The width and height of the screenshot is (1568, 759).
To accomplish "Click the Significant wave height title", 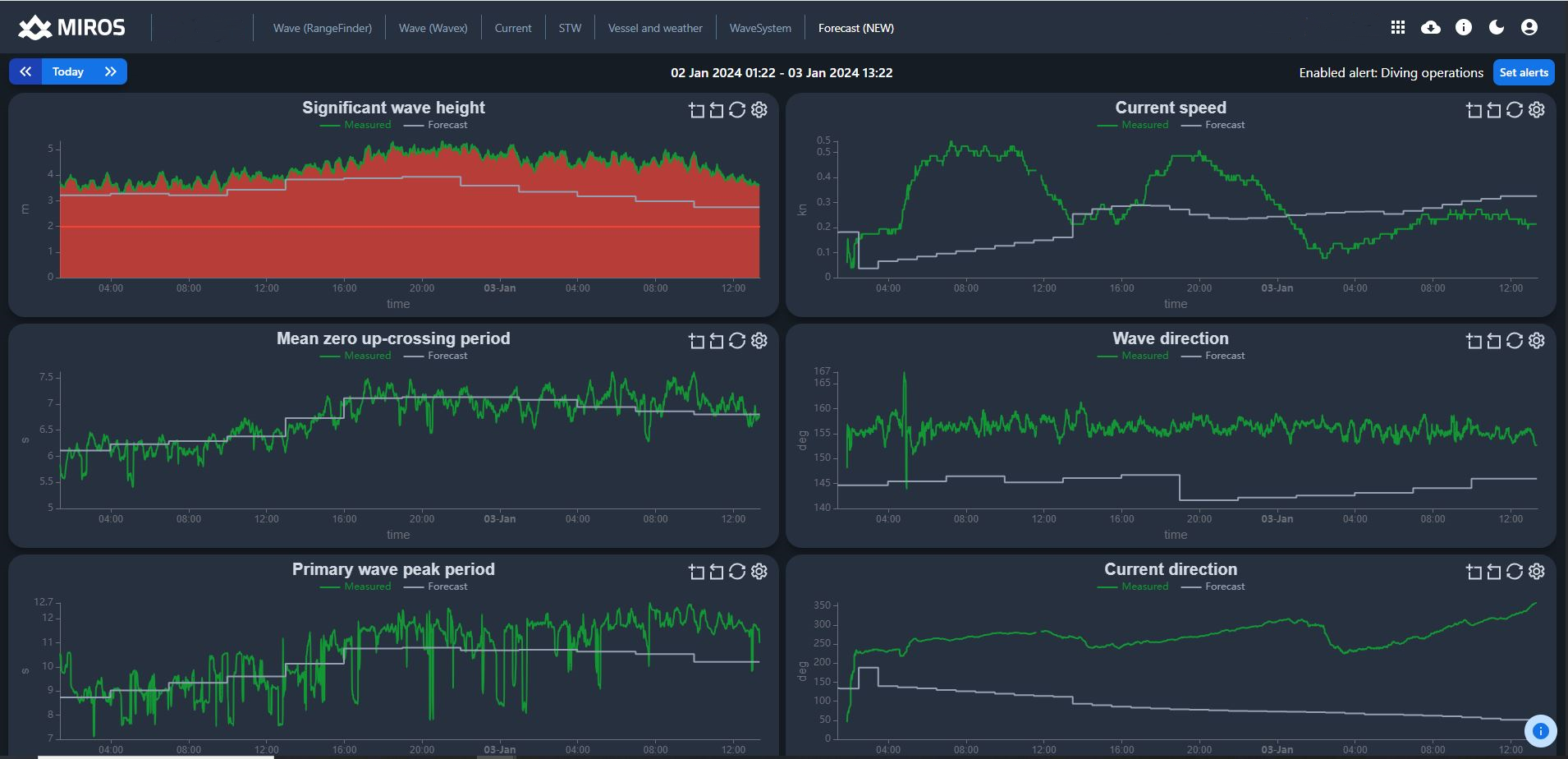I will point(393,108).
